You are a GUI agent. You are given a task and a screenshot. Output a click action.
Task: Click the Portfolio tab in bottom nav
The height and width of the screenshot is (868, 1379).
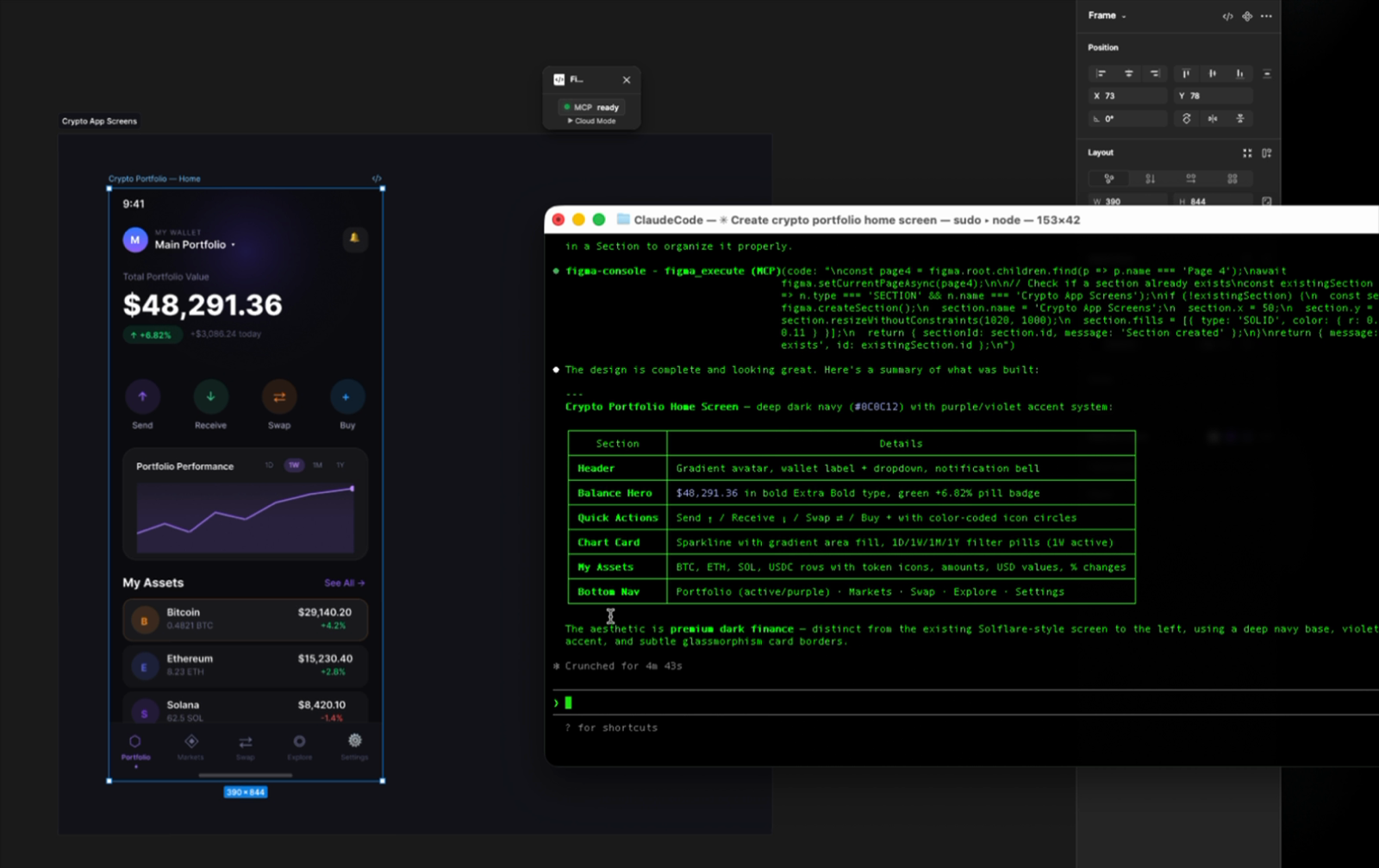click(135, 746)
